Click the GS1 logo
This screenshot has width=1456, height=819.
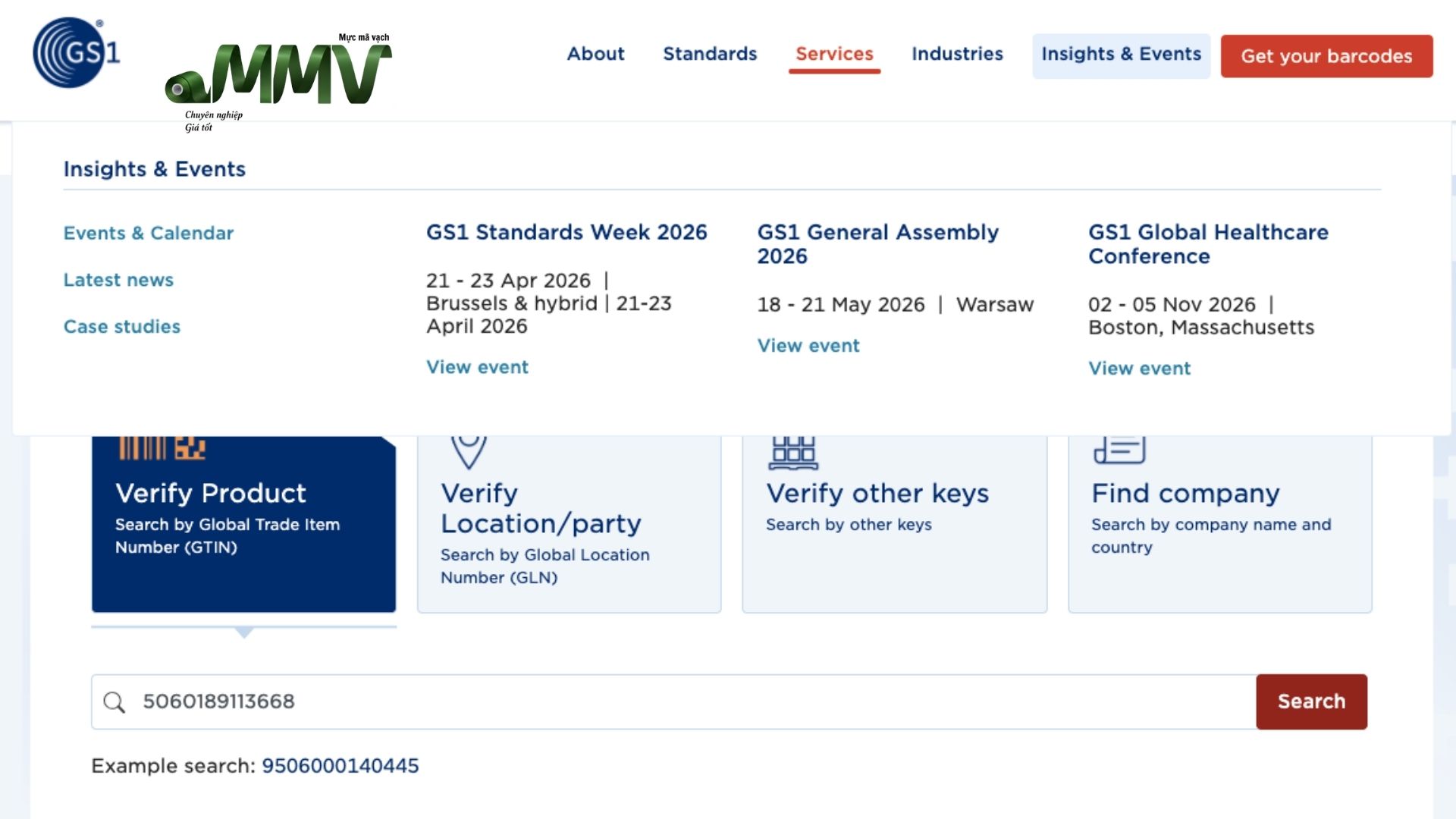76,53
